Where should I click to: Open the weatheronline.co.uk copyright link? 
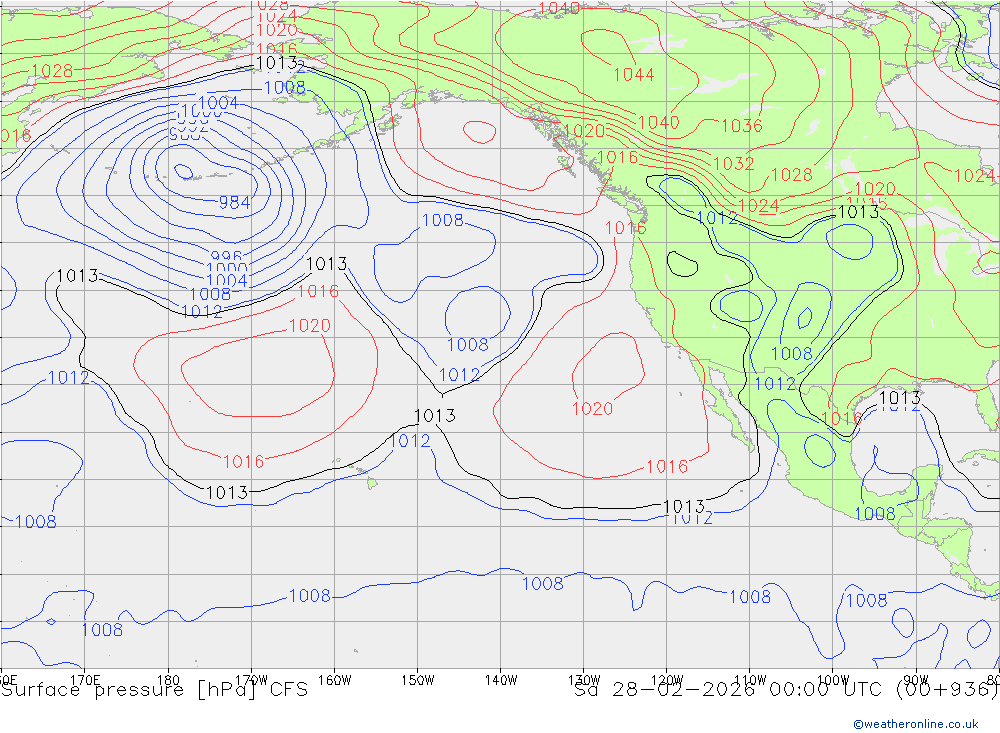916,724
